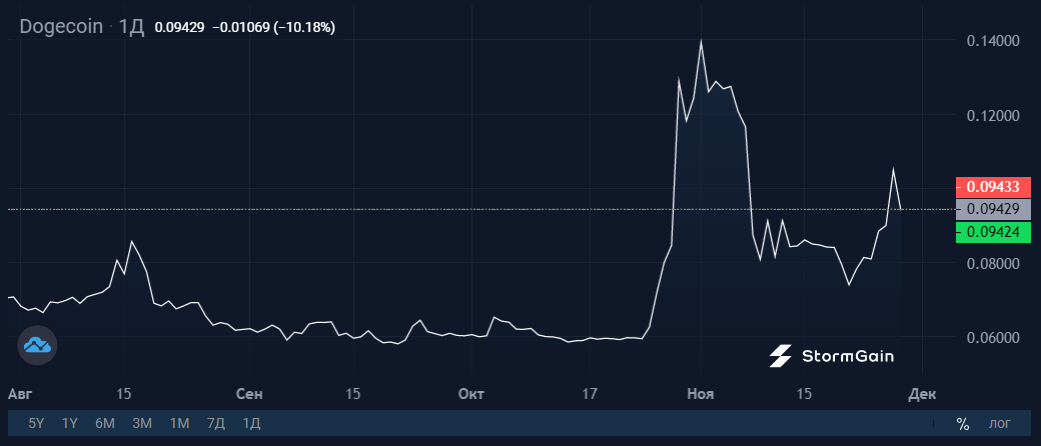1041x446 pixels.
Task: Switch to the 3M range
Action: (142, 423)
